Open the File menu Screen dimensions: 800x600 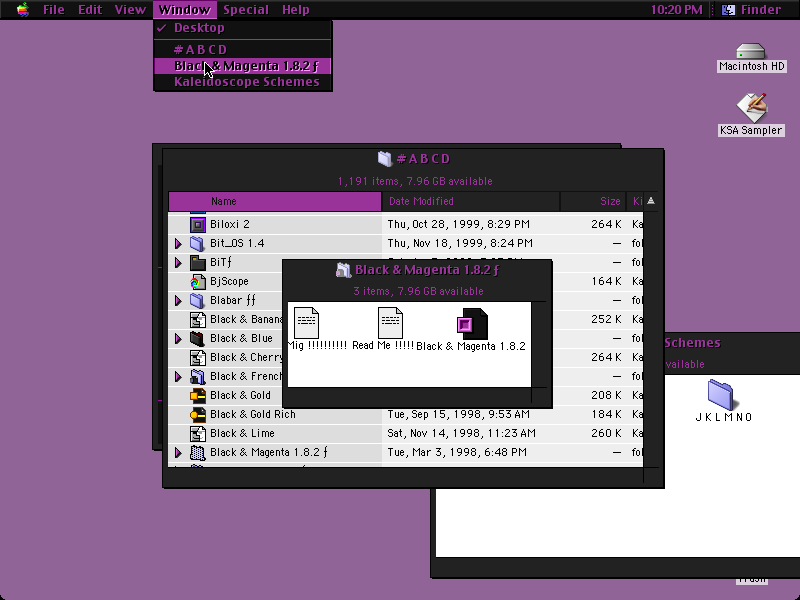pos(54,10)
